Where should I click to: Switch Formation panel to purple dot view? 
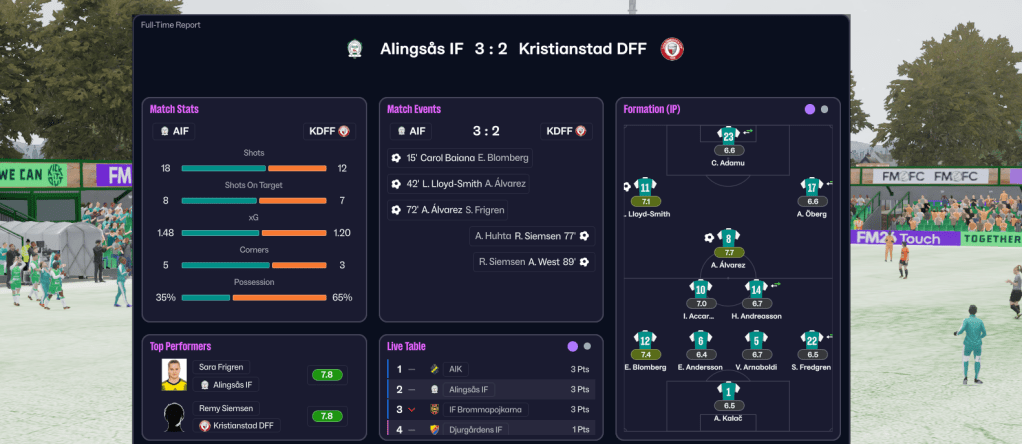(x=810, y=109)
